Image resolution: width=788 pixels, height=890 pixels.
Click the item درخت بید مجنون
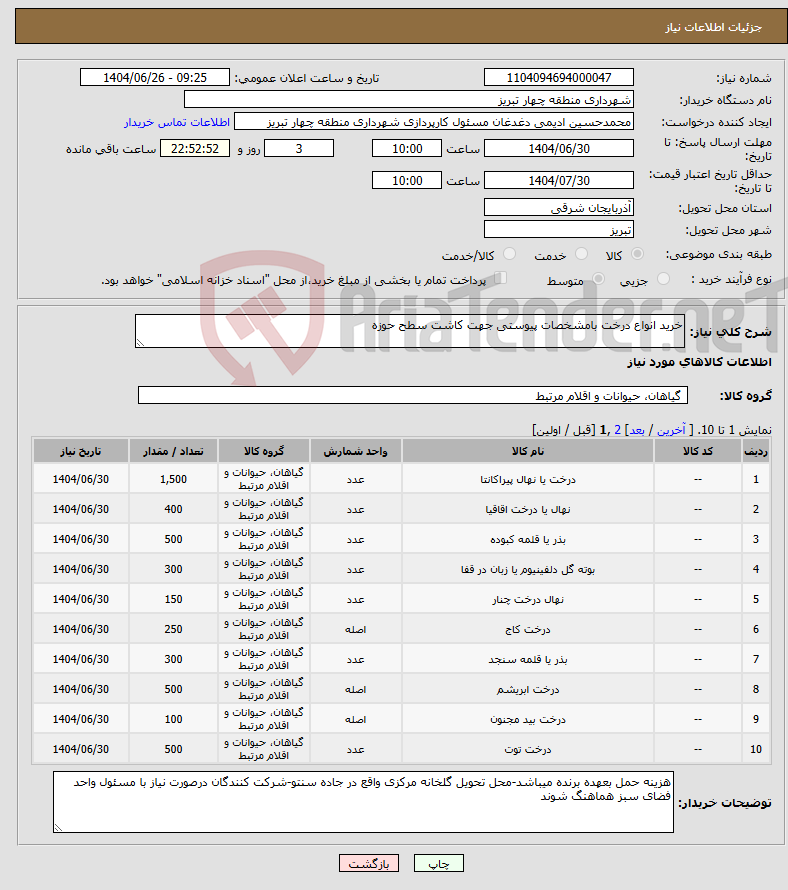(528, 720)
